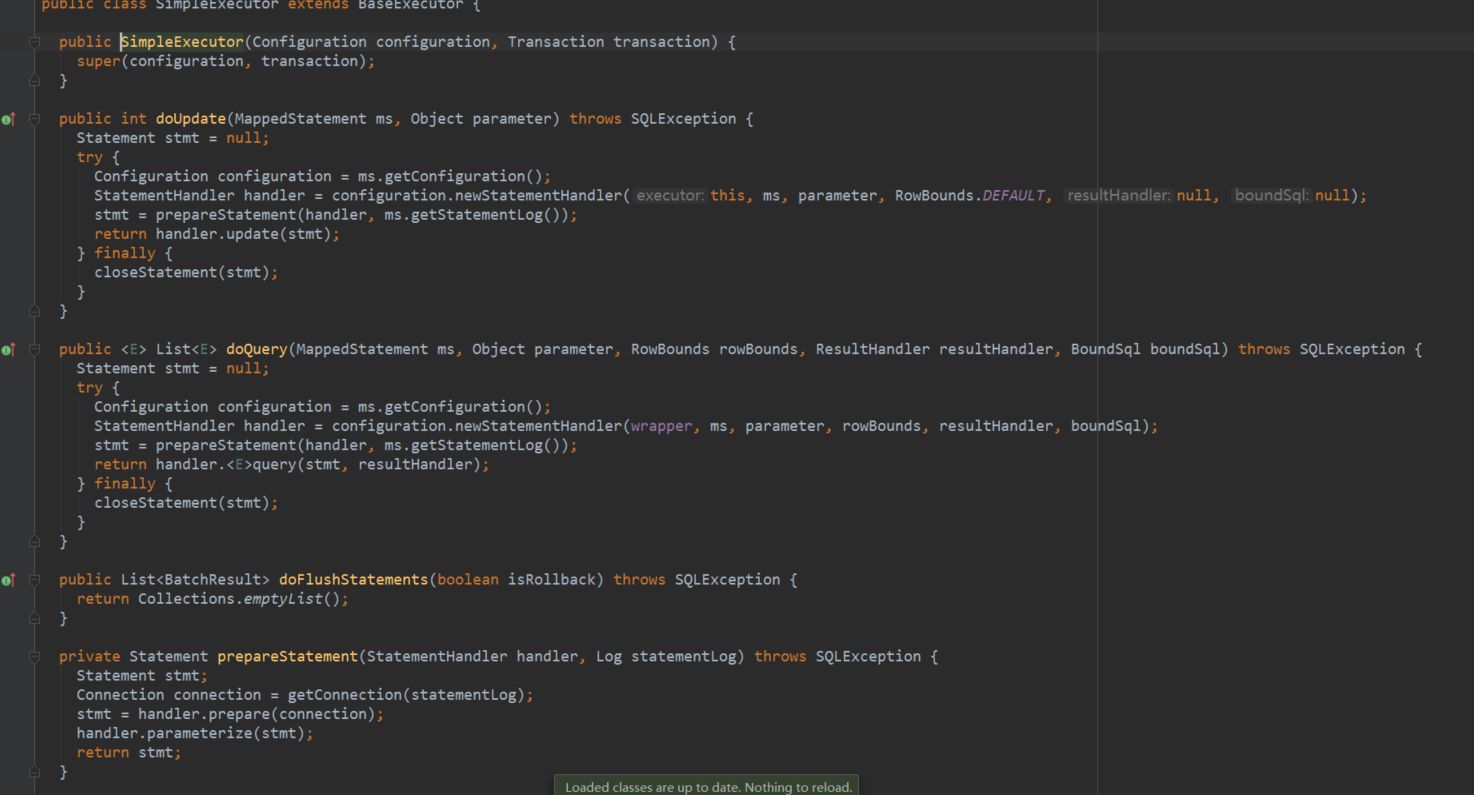Click super(configuration, transaction) call
The image size is (1474, 795).
tap(222, 61)
